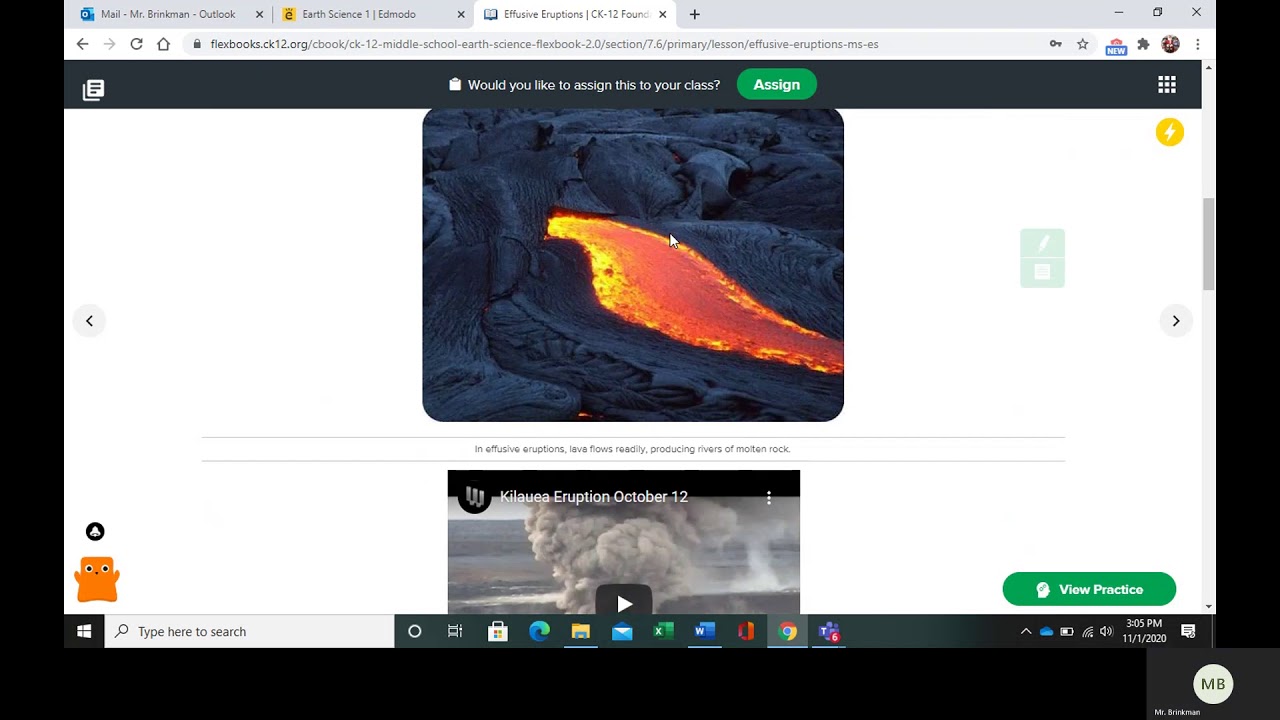Open video options three-dot menu
This screenshot has width=1280, height=720.
[769, 497]
